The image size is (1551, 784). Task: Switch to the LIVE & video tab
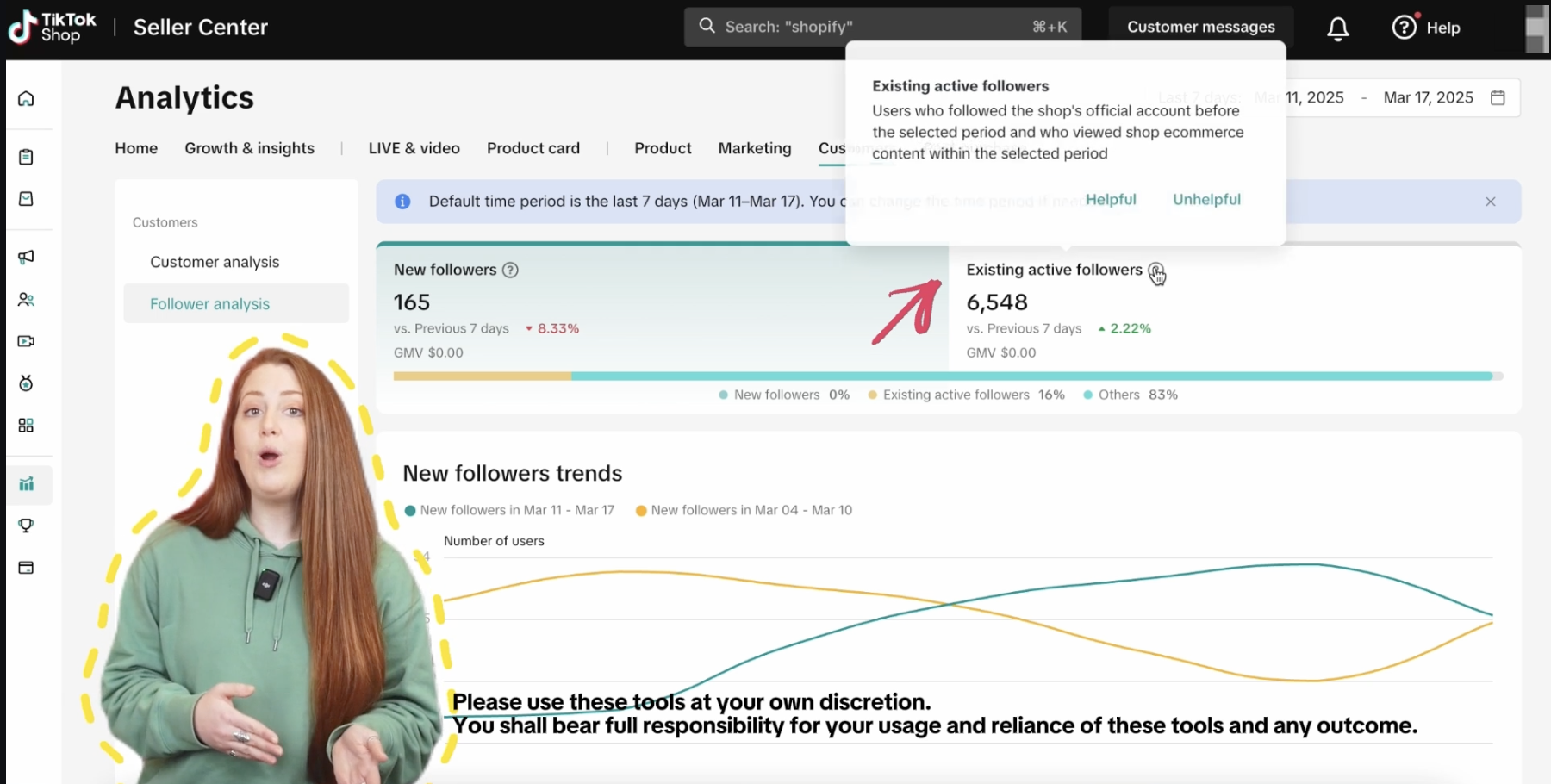414,148
